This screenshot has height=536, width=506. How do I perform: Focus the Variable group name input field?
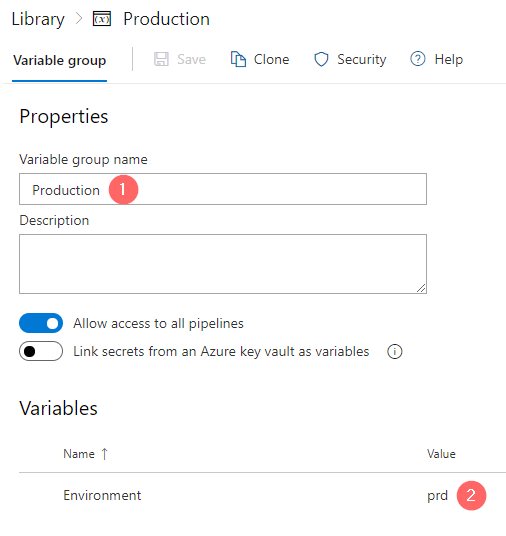[223, 189]
